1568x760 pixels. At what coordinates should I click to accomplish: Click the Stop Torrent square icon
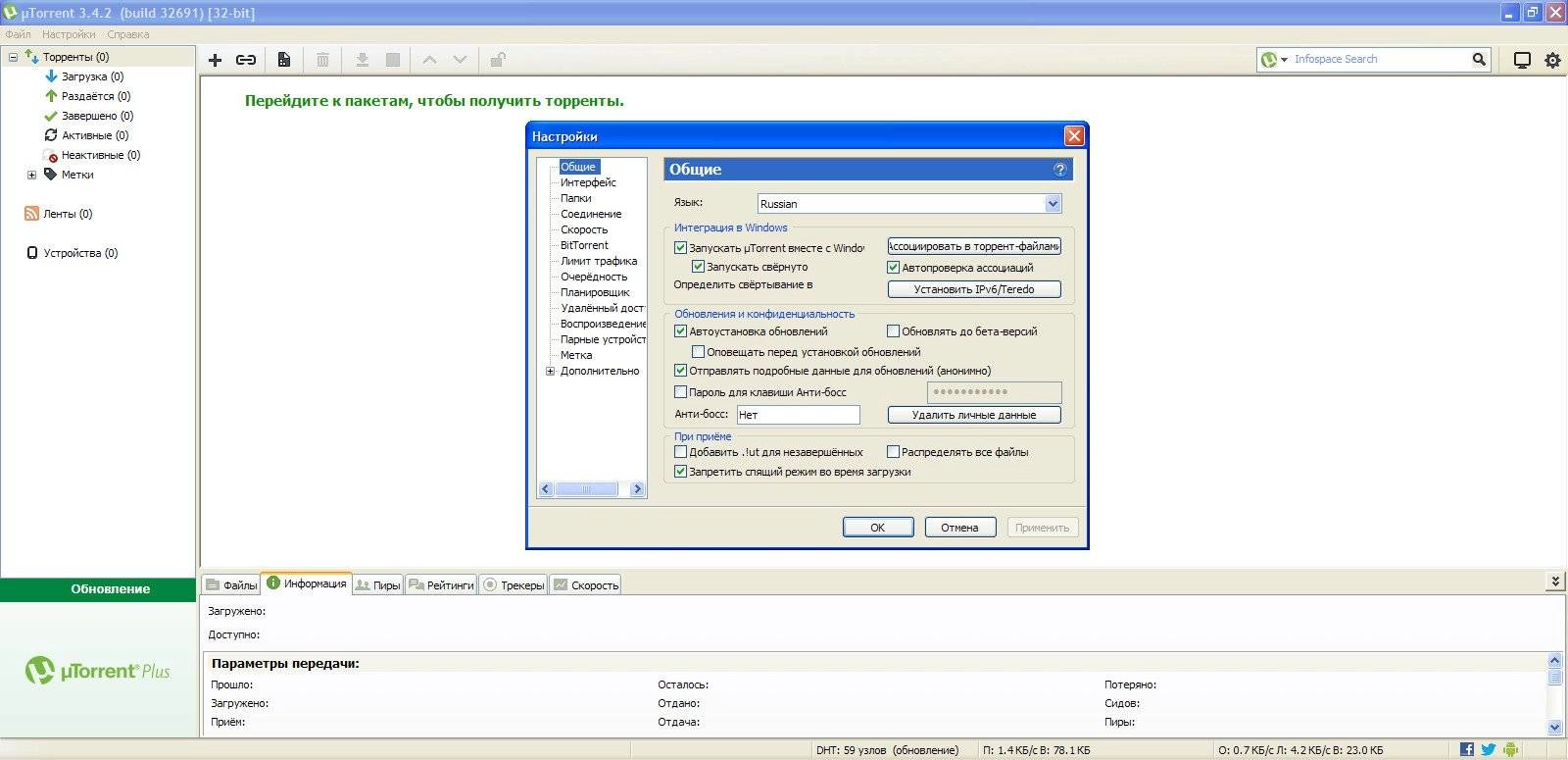coord(393,60)
